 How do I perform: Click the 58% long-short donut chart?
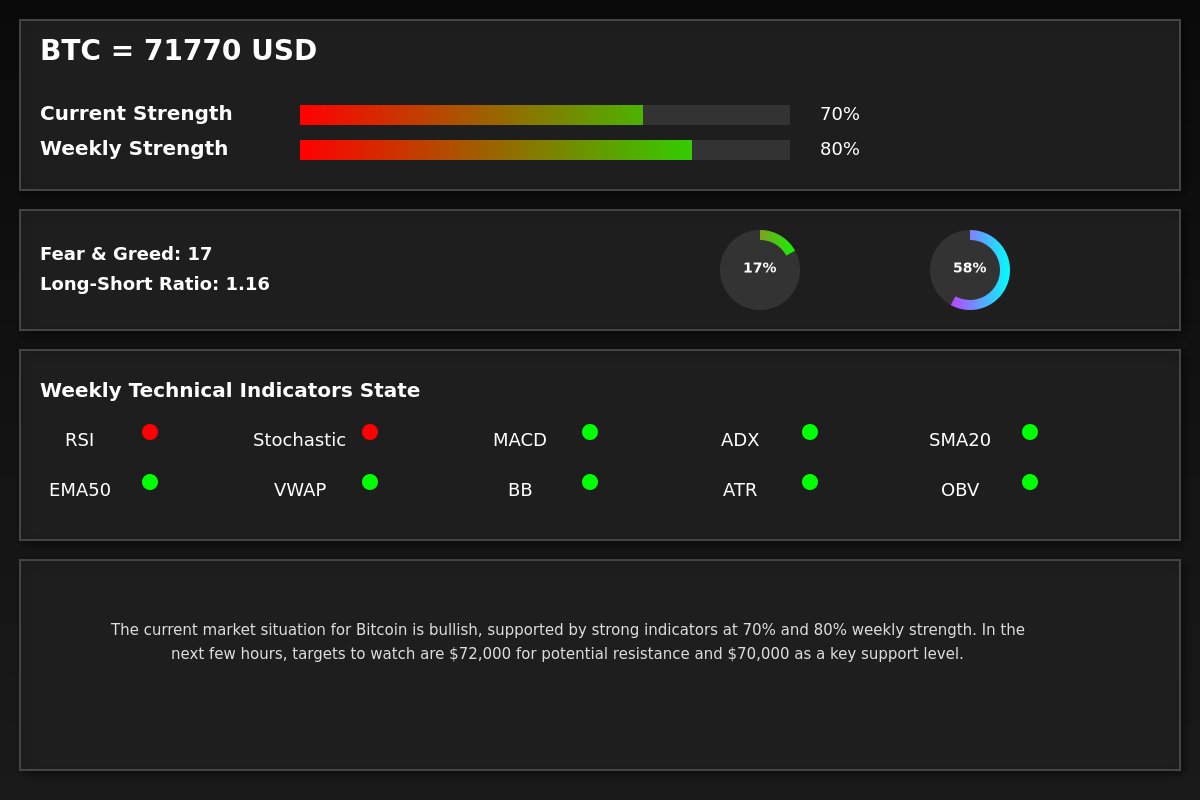coord(970,270)
